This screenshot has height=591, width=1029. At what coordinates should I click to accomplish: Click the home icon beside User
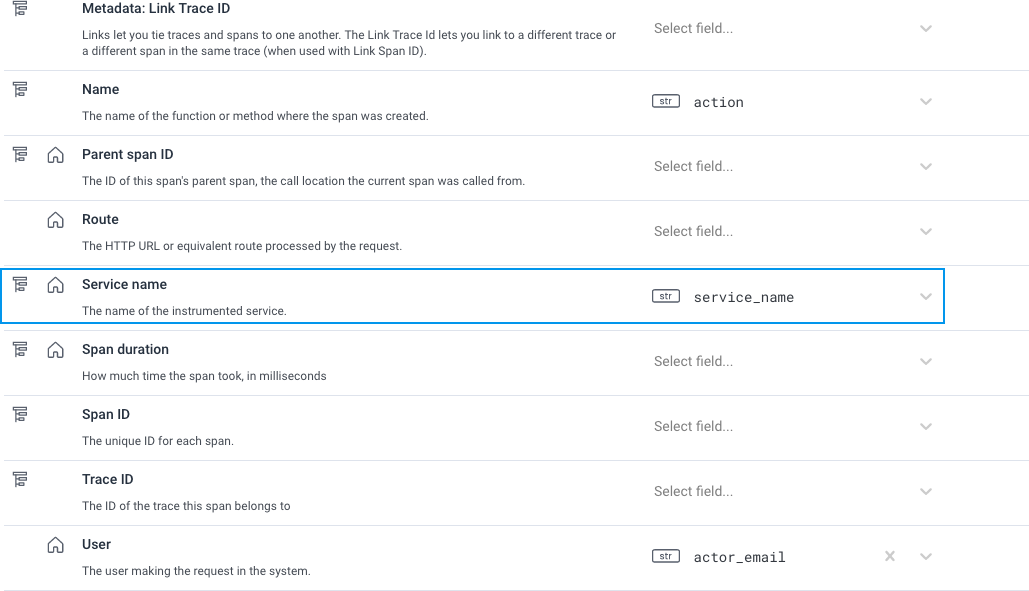[55, 543]
